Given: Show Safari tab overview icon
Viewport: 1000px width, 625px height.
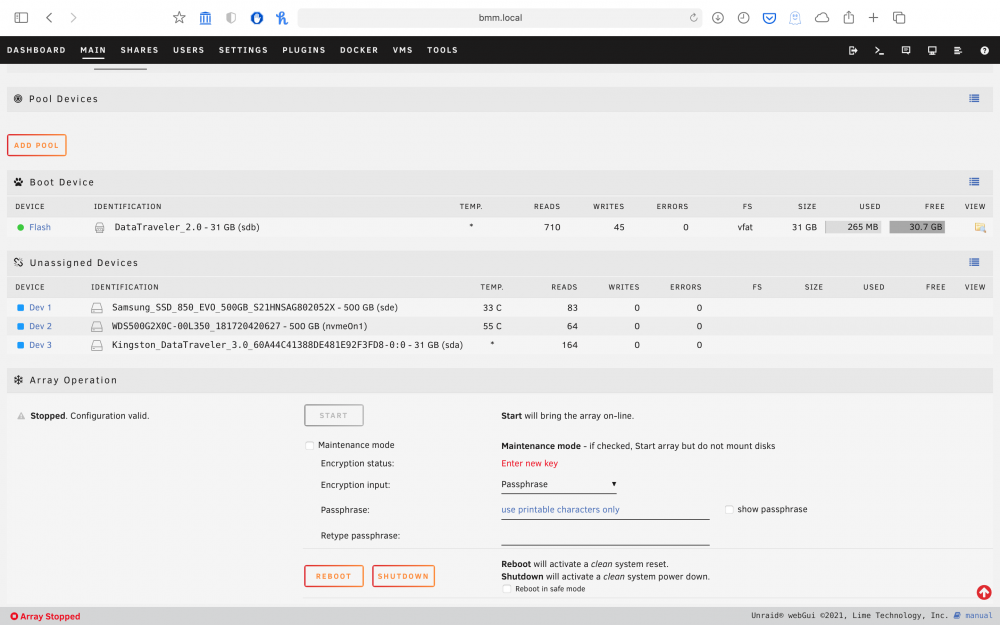Looking at the screenshot, I should pyautogui.click(x=899, y=18).
